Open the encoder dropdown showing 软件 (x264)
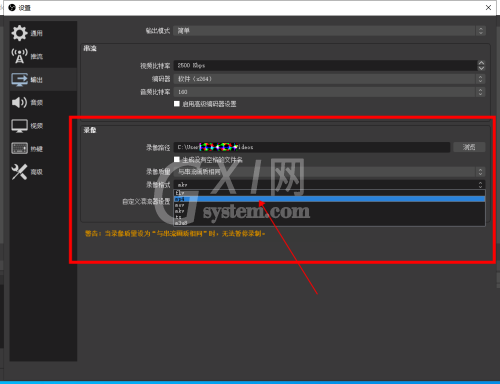The width and height of the screenshot is (500, 384). click(329, 79)
